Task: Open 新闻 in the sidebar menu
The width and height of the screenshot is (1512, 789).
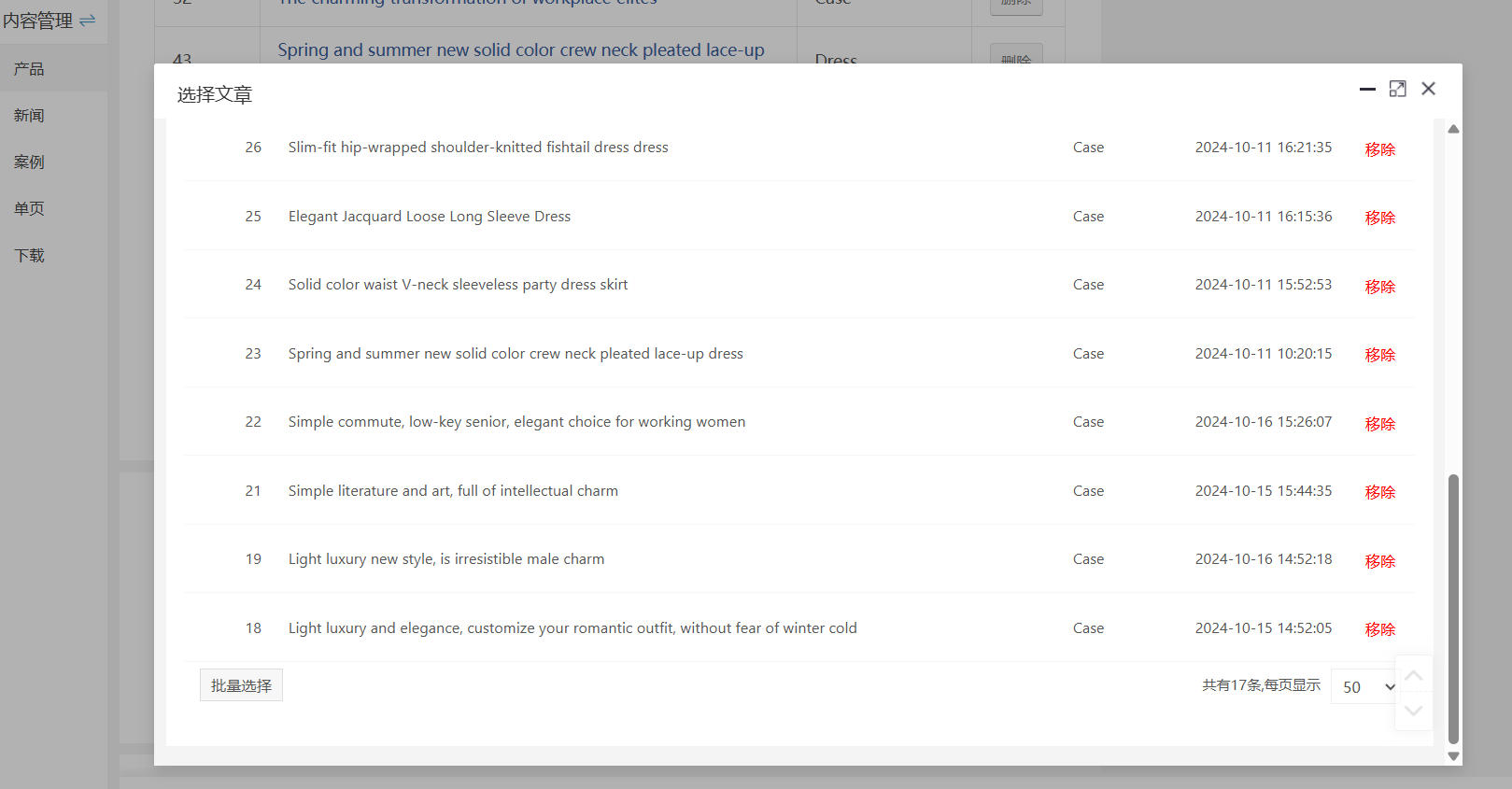Action: (x=53, y=115)
